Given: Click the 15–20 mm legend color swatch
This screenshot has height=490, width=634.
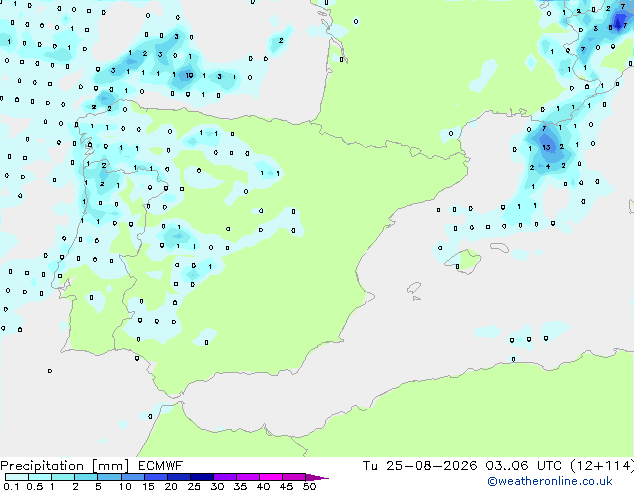Looking at the screenshot, I should [155, 477].
